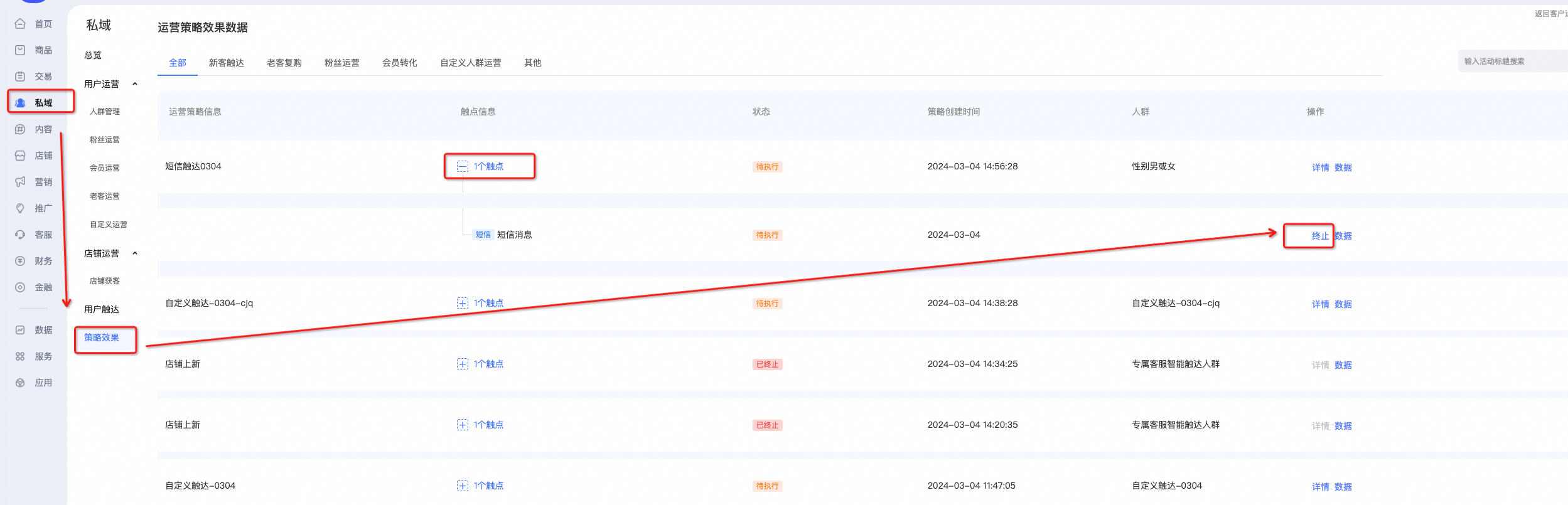Select the 私域 people icon
Viewport: 1568px width, 505px height.
(x=20, y=103)
